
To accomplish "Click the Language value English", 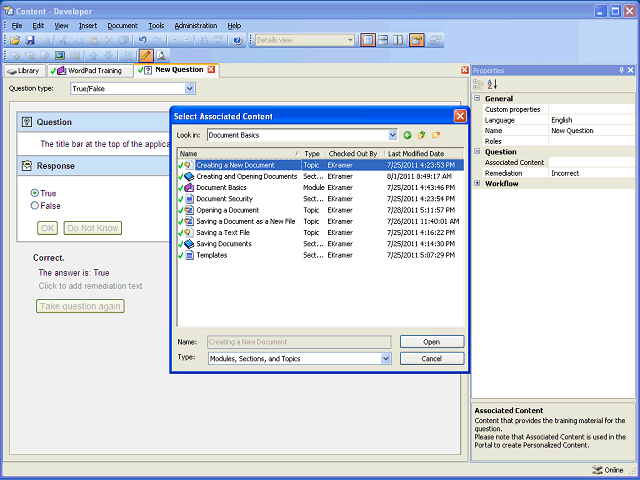I will tap(562, 120).
